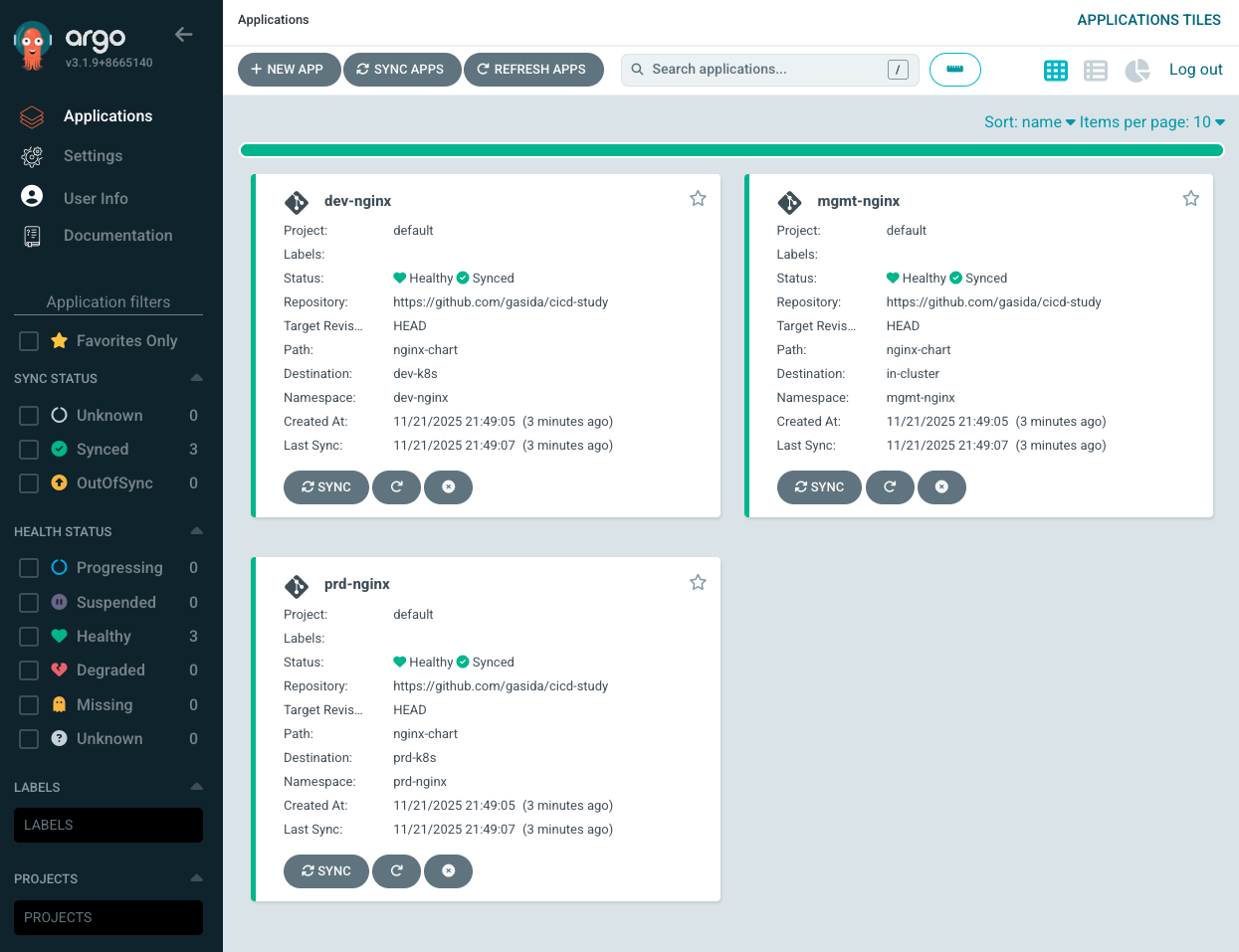Click the Applications breadcrumb at top
1239x952 pixels.
pos(273,20)
